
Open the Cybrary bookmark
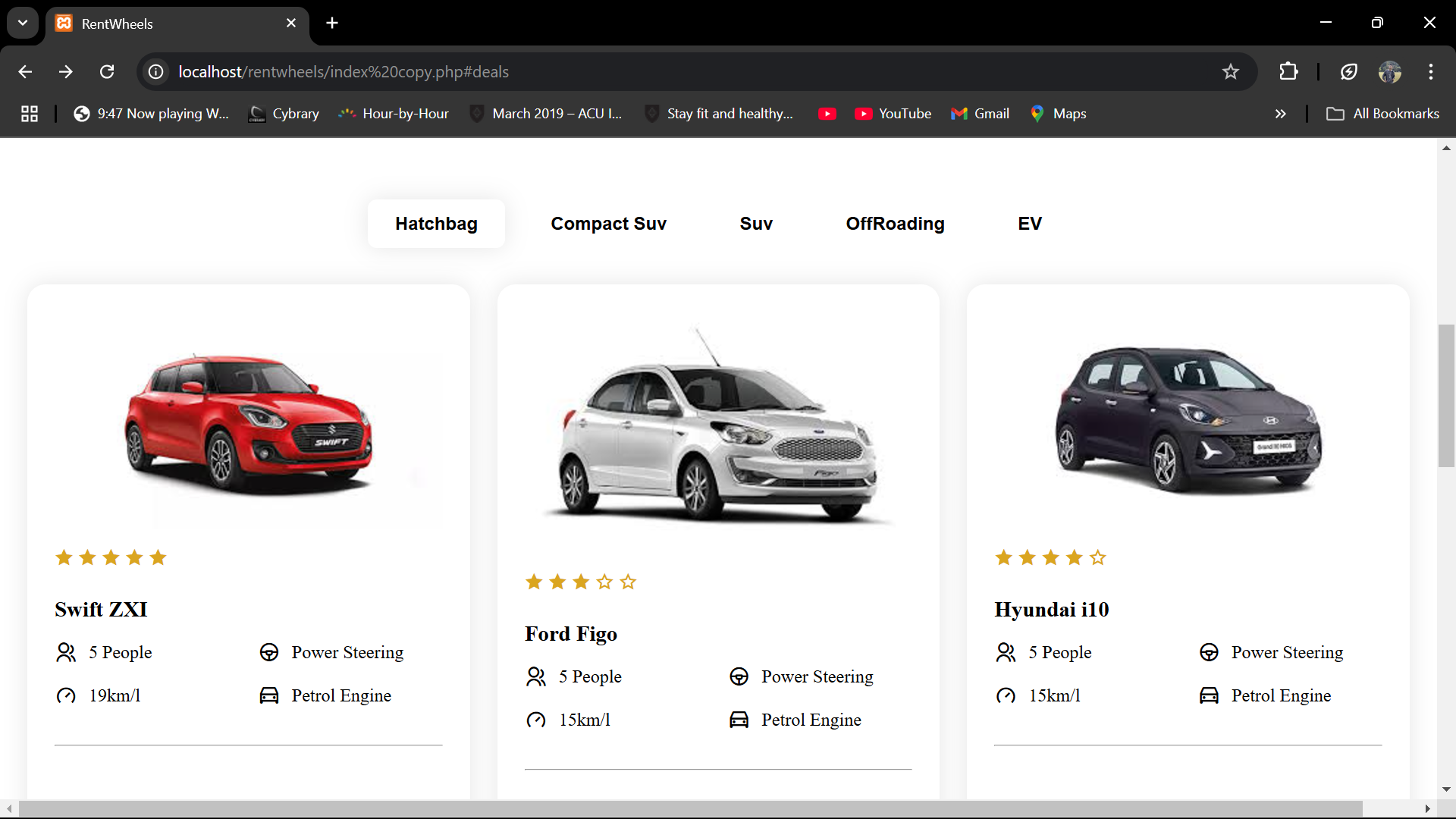coord(284,114)
